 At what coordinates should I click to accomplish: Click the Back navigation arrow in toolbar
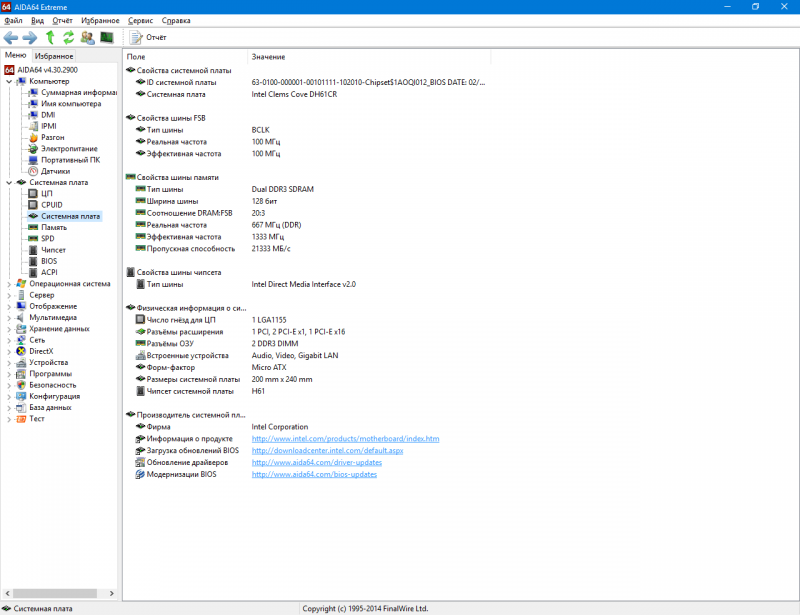12,37
